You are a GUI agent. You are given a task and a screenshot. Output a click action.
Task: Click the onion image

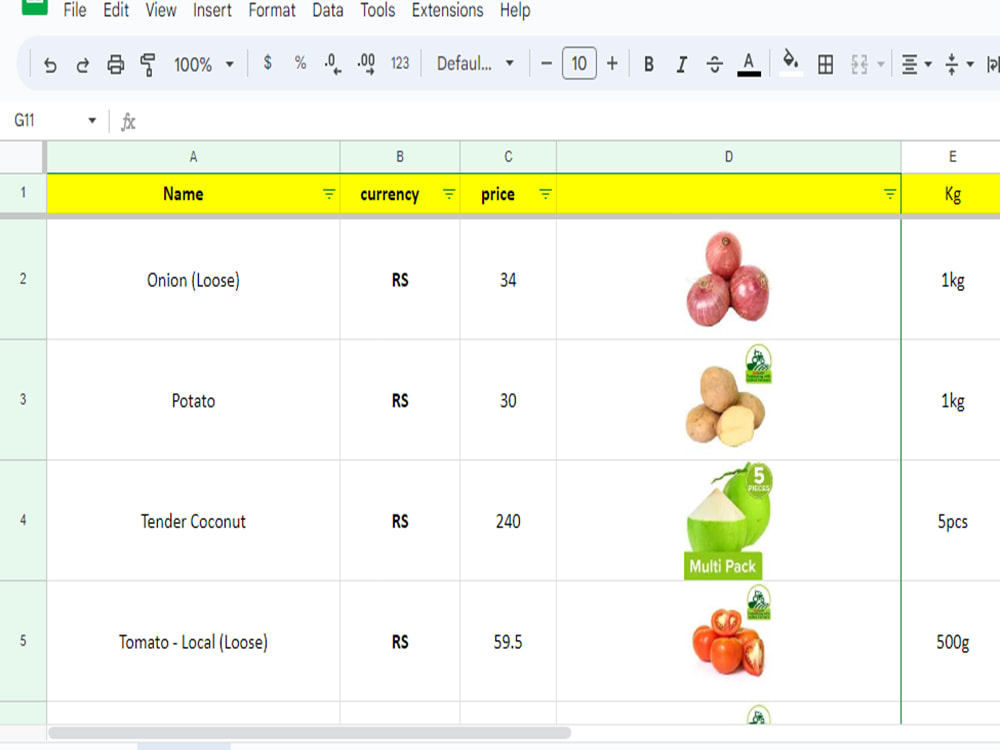(728, 279)
